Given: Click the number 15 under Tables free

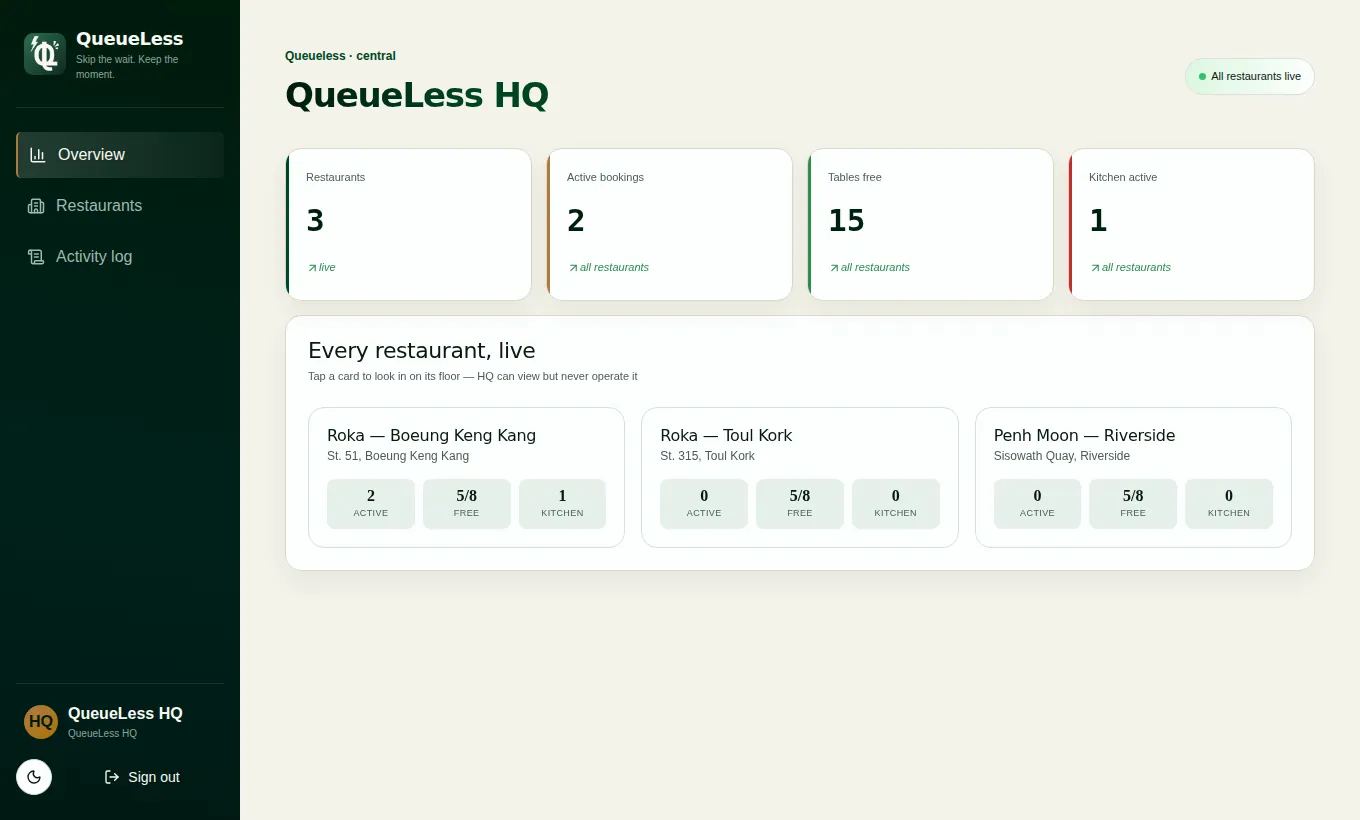Looking at the screenshot, I should point(846,221).
